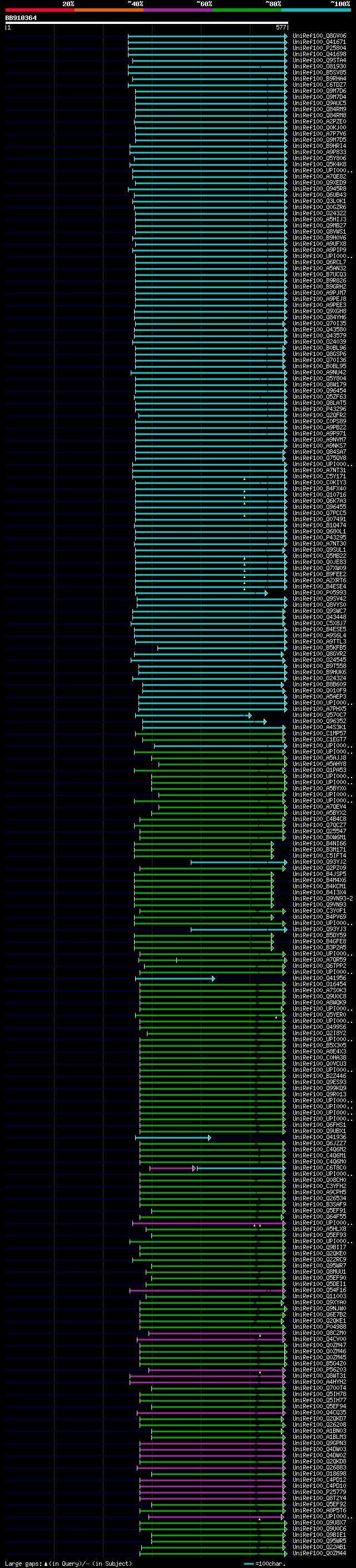Open the UniRef100_Q5K4K8 entry
356x1568 pixels.
coord(319,164)
